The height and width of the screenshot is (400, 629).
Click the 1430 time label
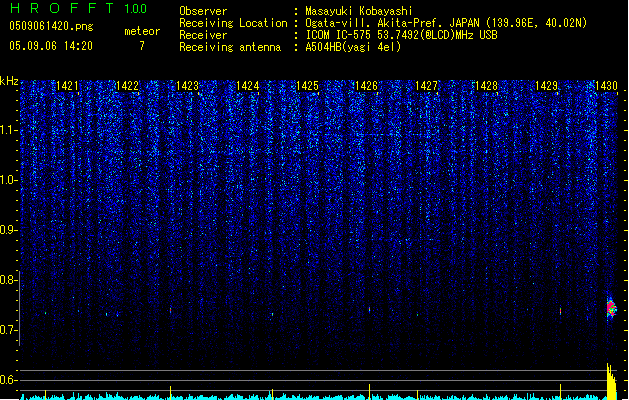606,86
